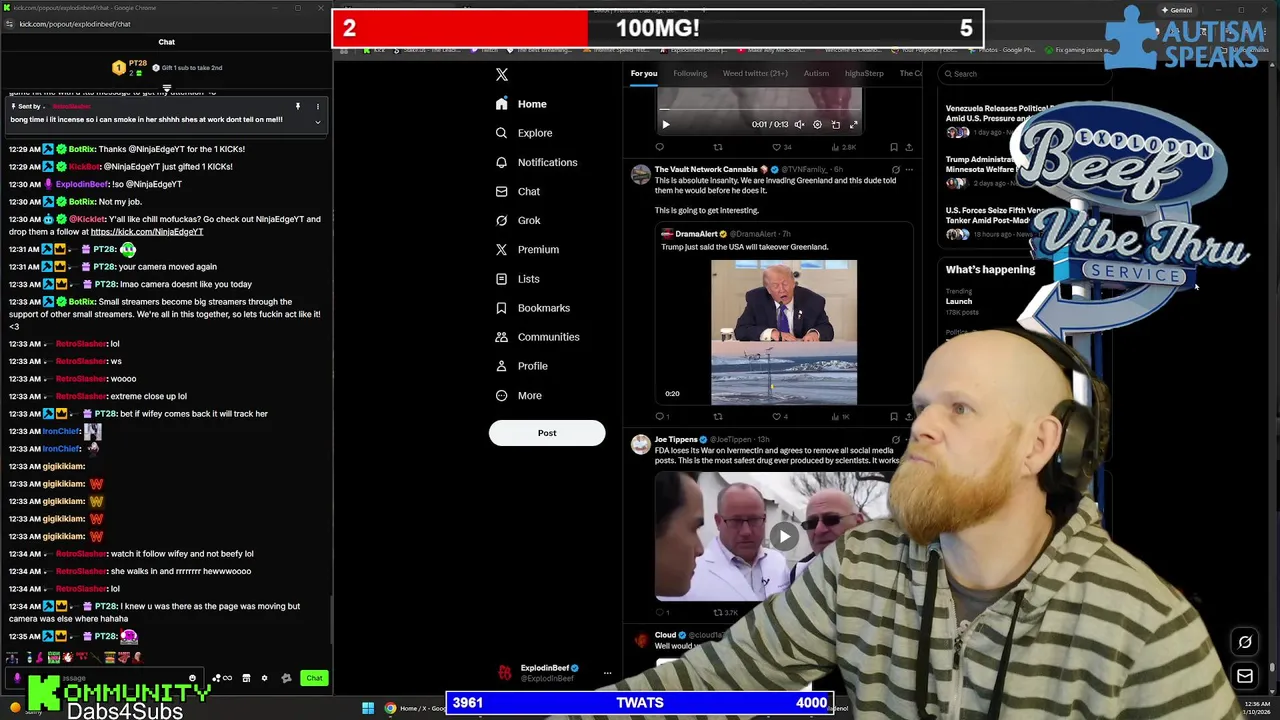Repost the top video post
The image size is (1280, 720).
[x=717, y=147]
